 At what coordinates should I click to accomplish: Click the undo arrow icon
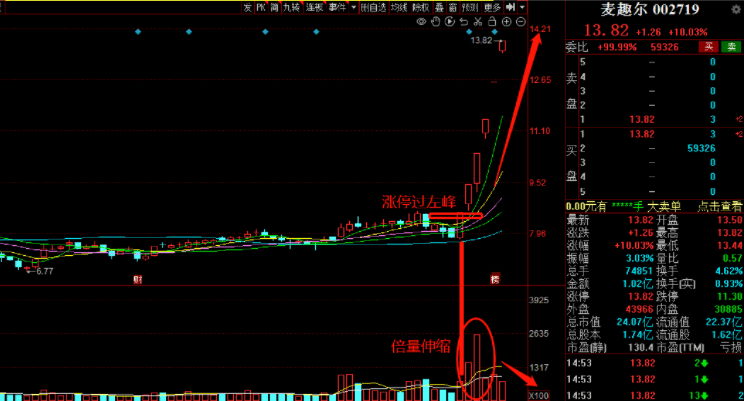(x=464, y=21)
